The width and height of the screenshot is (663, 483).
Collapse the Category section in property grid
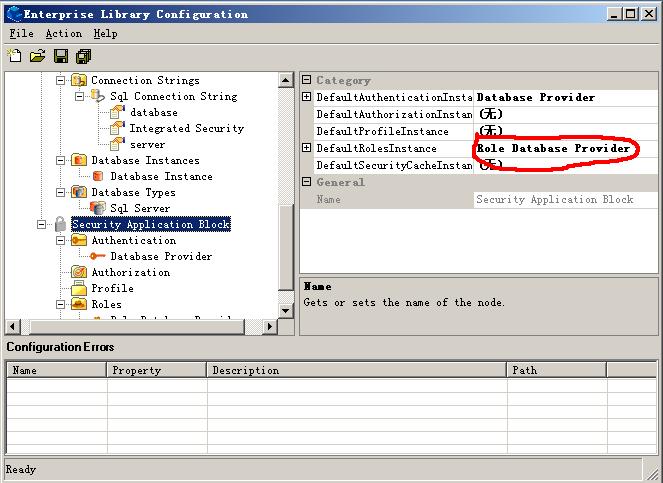click(306, 80)
